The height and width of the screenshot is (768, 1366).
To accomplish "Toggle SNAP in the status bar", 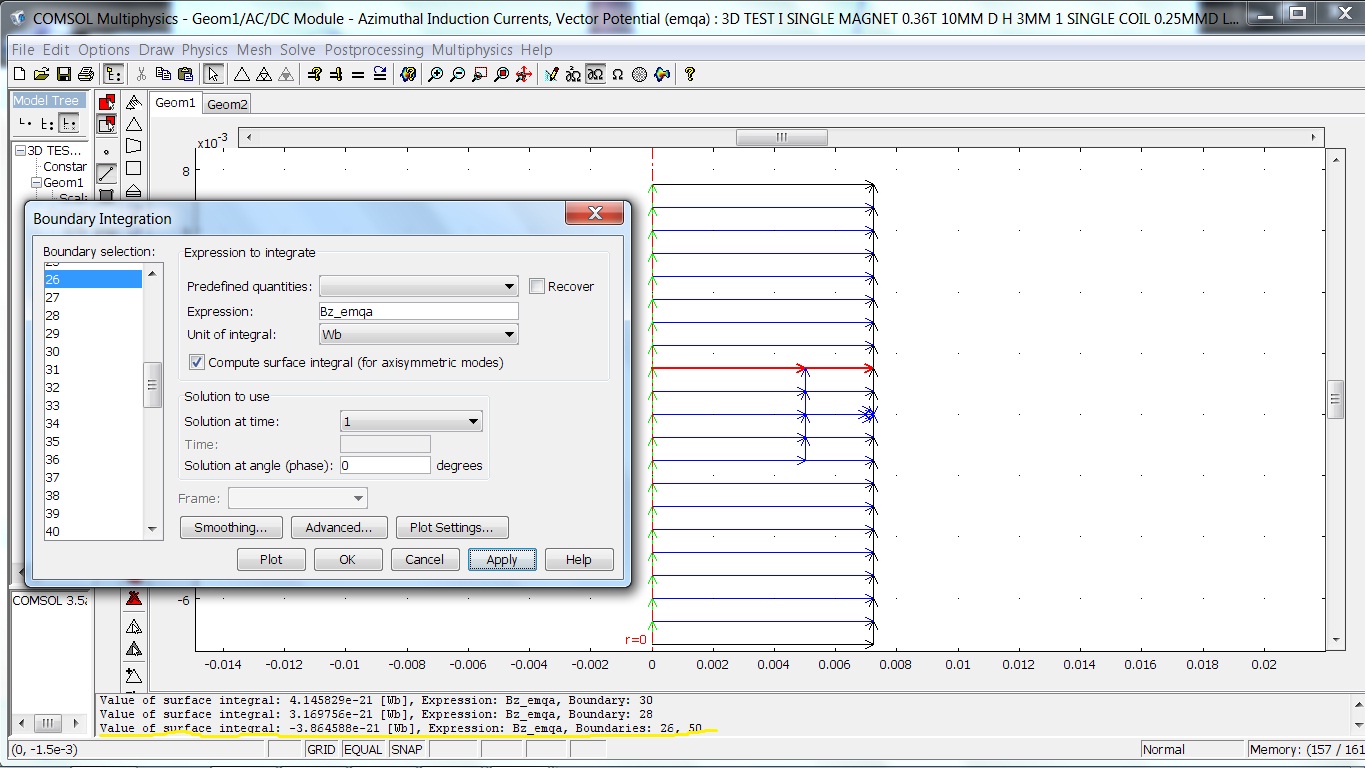I will [x=406, y=749].
